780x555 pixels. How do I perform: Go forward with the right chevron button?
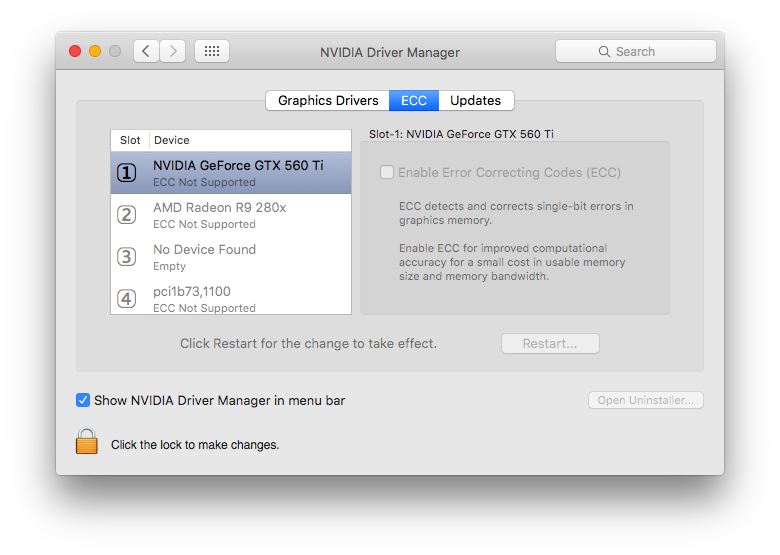pyautogui.click(x=173, y=51)
